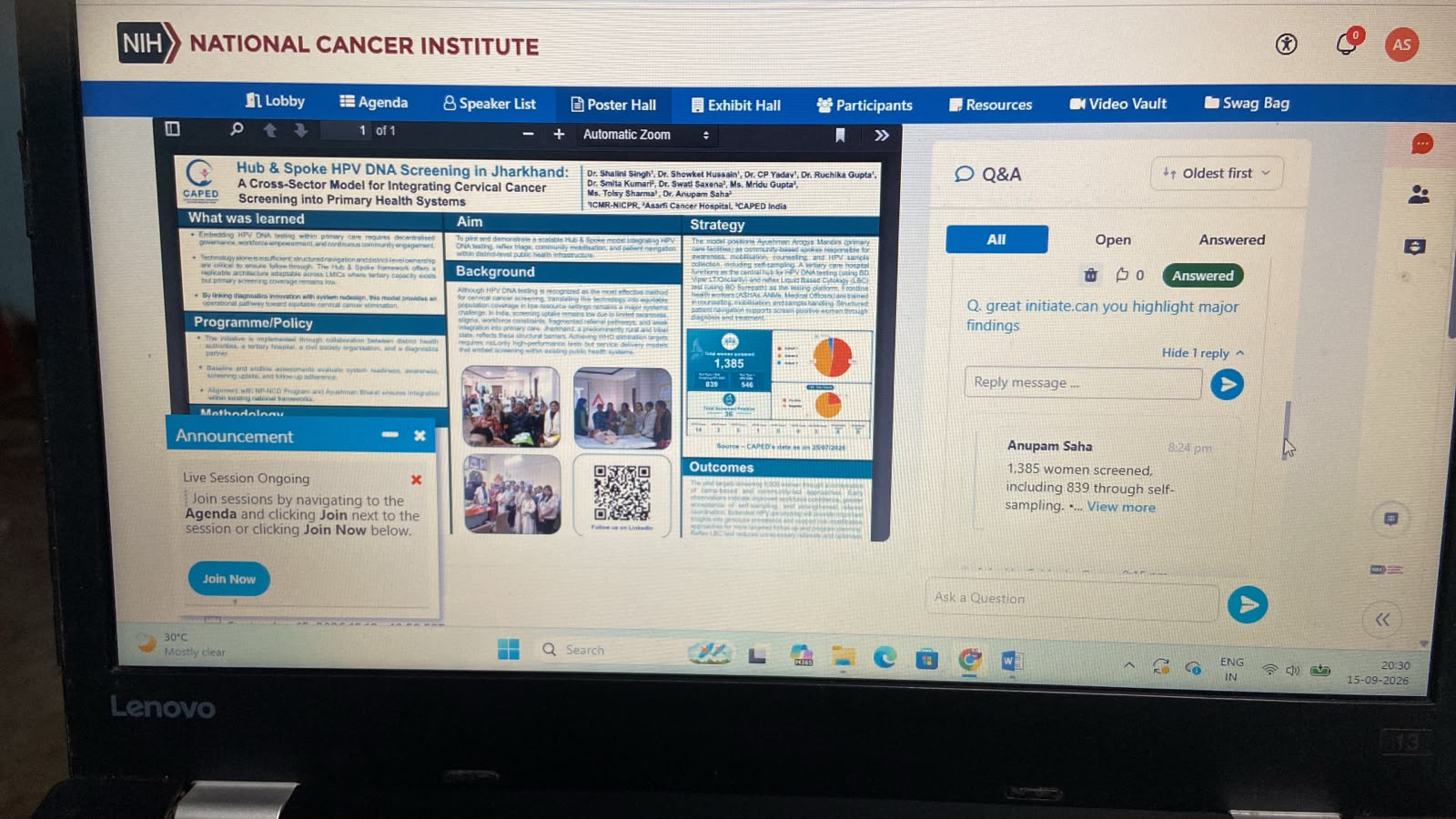The image size is (1456, 819).
Task: Open the Automatic Zoom dropdown
Action: [x=645, y=135]
